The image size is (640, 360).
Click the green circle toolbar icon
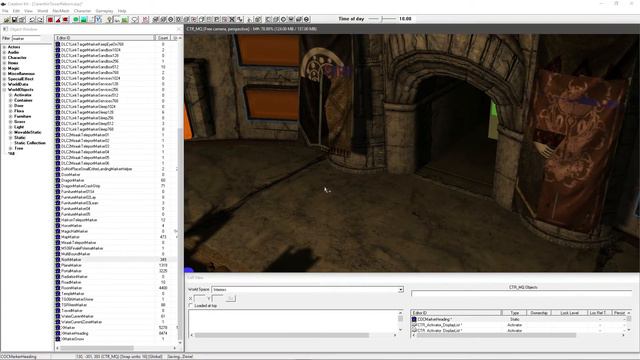pyautogui.click(x=76, y=19)
